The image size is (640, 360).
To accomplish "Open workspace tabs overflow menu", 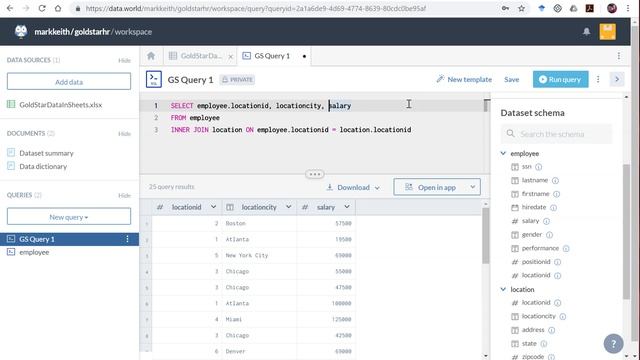I will pyautogui.click(x=619, y=56).
